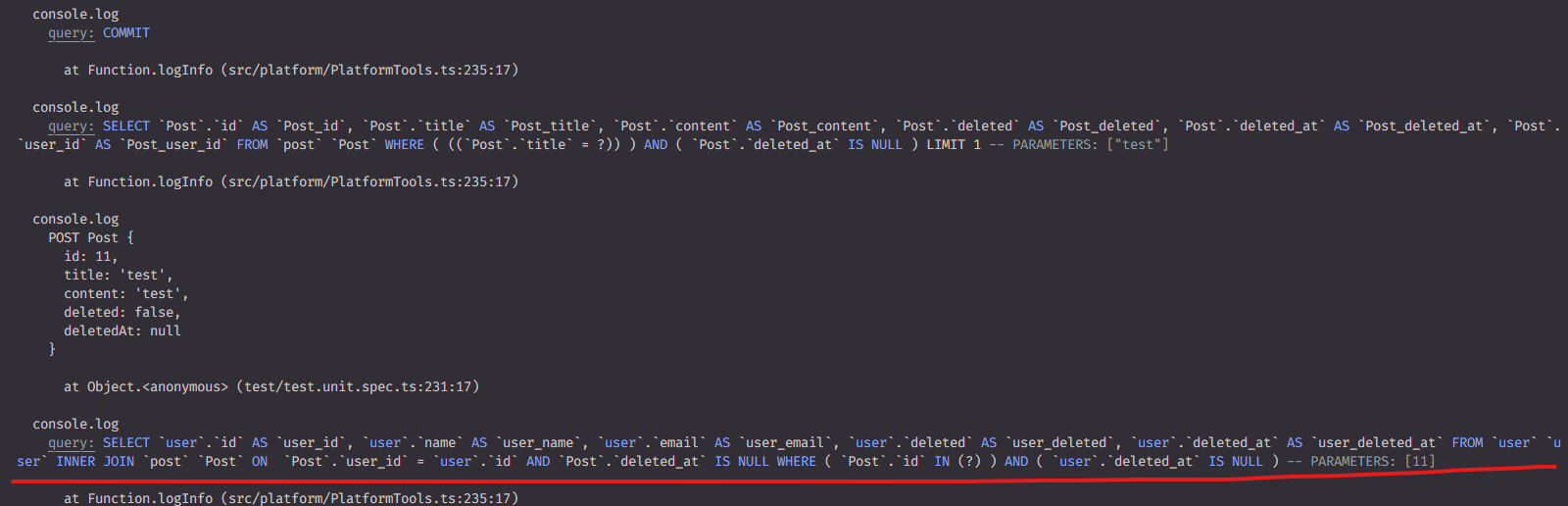Click the text PARAMETERS: ["test"]

click(x=1091, y=144)
